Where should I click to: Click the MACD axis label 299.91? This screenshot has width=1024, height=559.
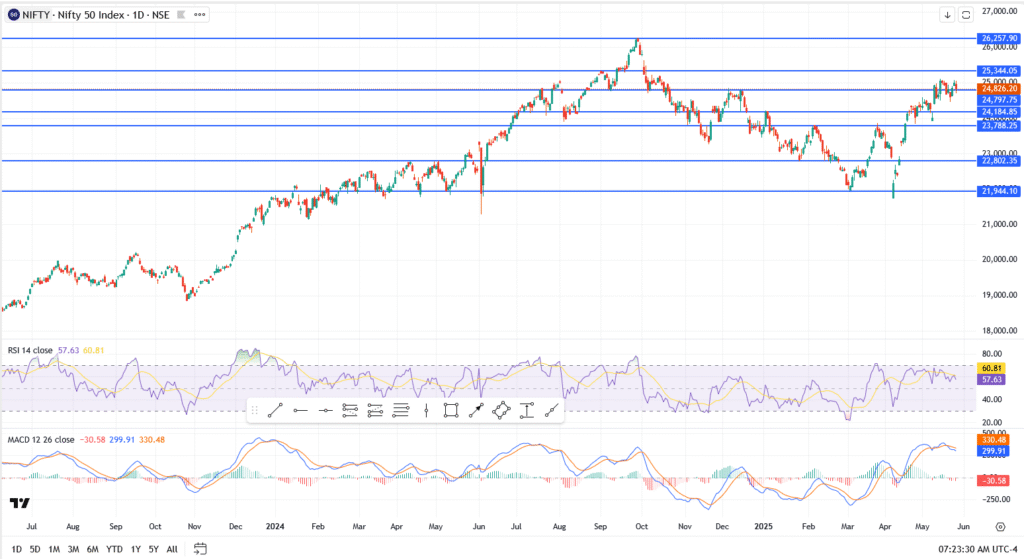[x=993, y=451]
